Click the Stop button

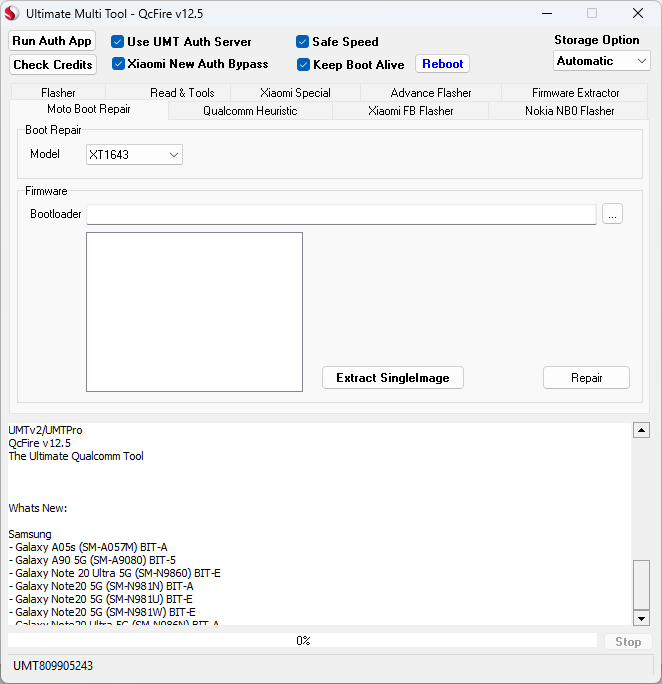628,642
